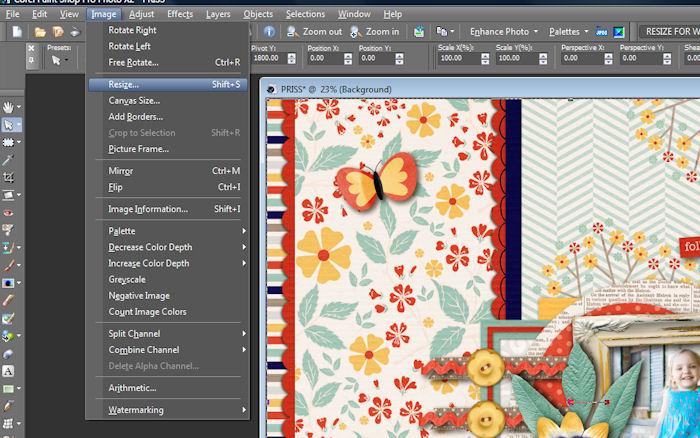Select the green Rectangle shape tool
Screen dimensions: 700x438
[8, 388]
